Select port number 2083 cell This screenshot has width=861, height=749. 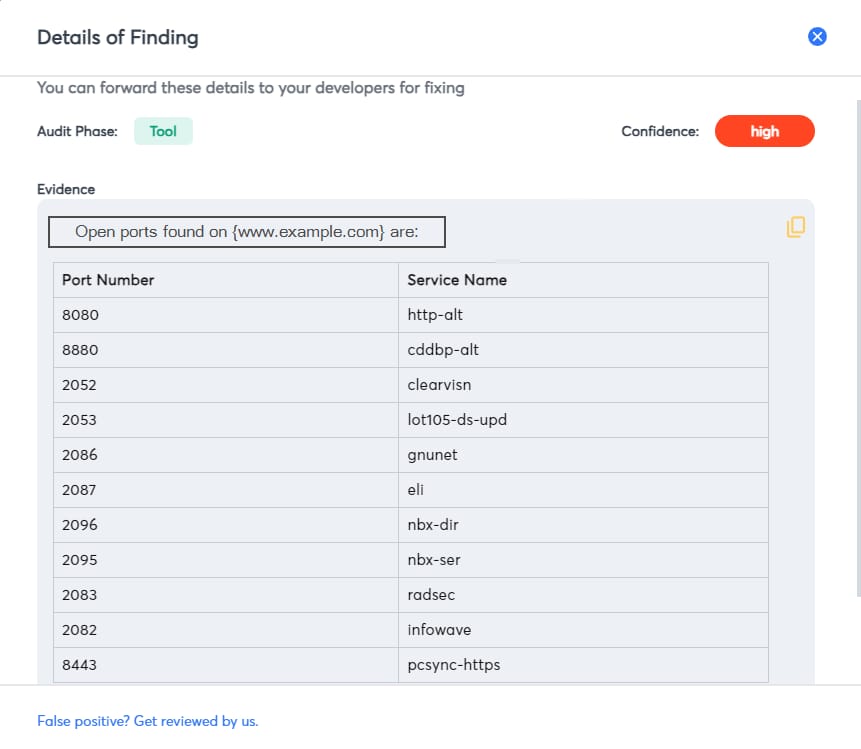coord(226,595)
